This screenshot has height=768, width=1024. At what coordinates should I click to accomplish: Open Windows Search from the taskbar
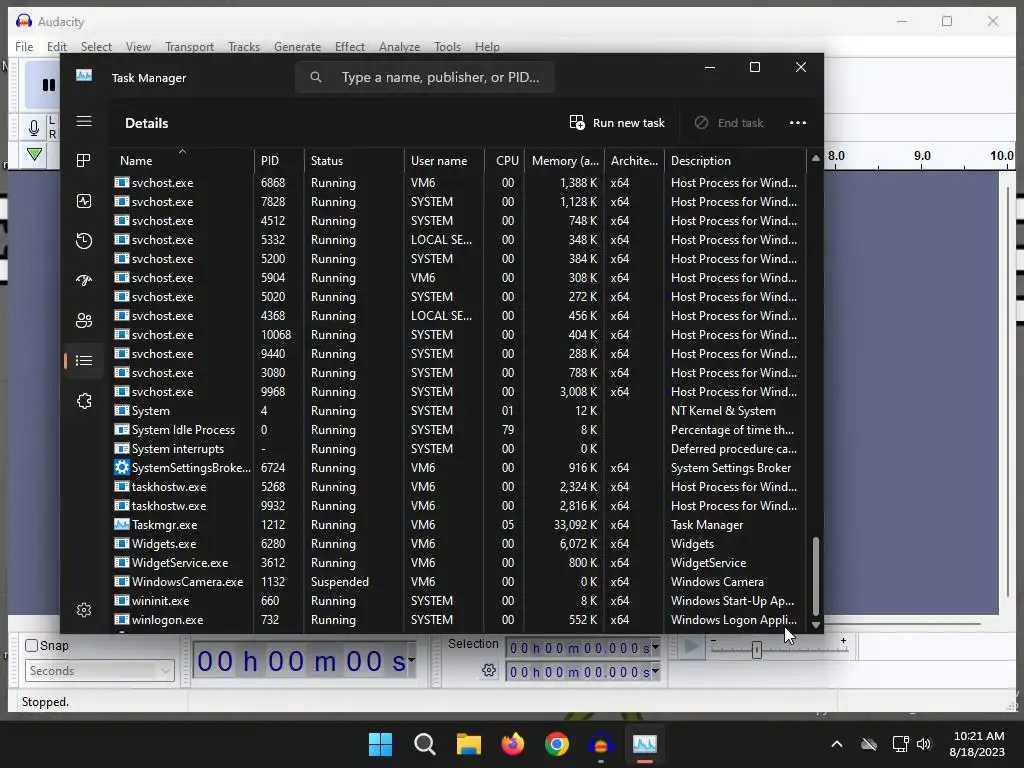tap(424, 744)
